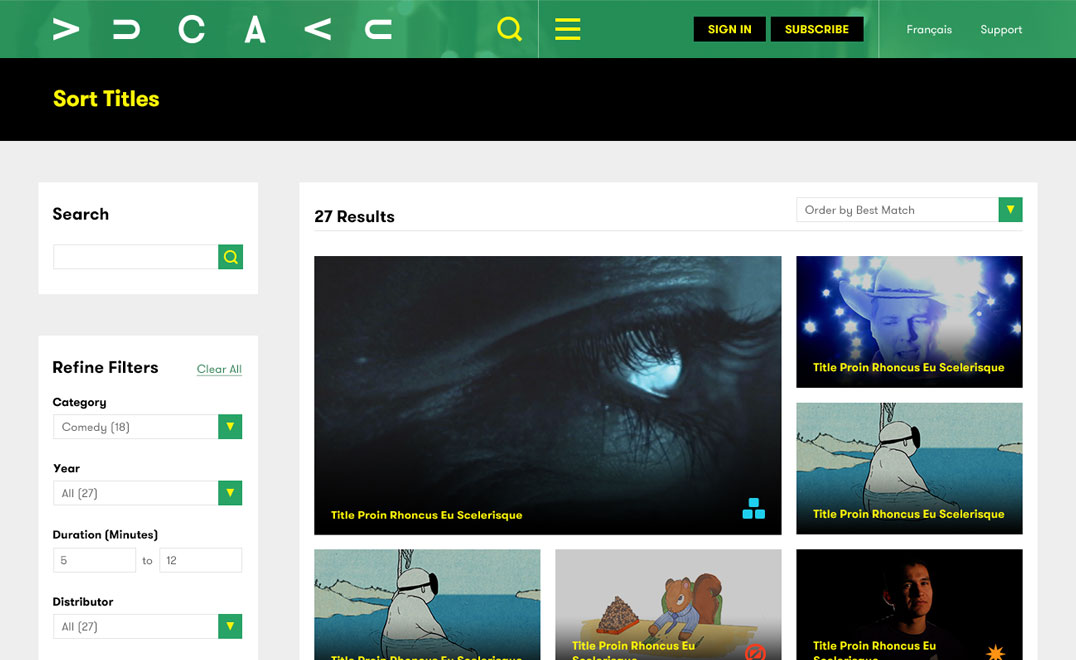
Task: Open the Year dropdown showing All (27)
Action: [x=148, y=493]
